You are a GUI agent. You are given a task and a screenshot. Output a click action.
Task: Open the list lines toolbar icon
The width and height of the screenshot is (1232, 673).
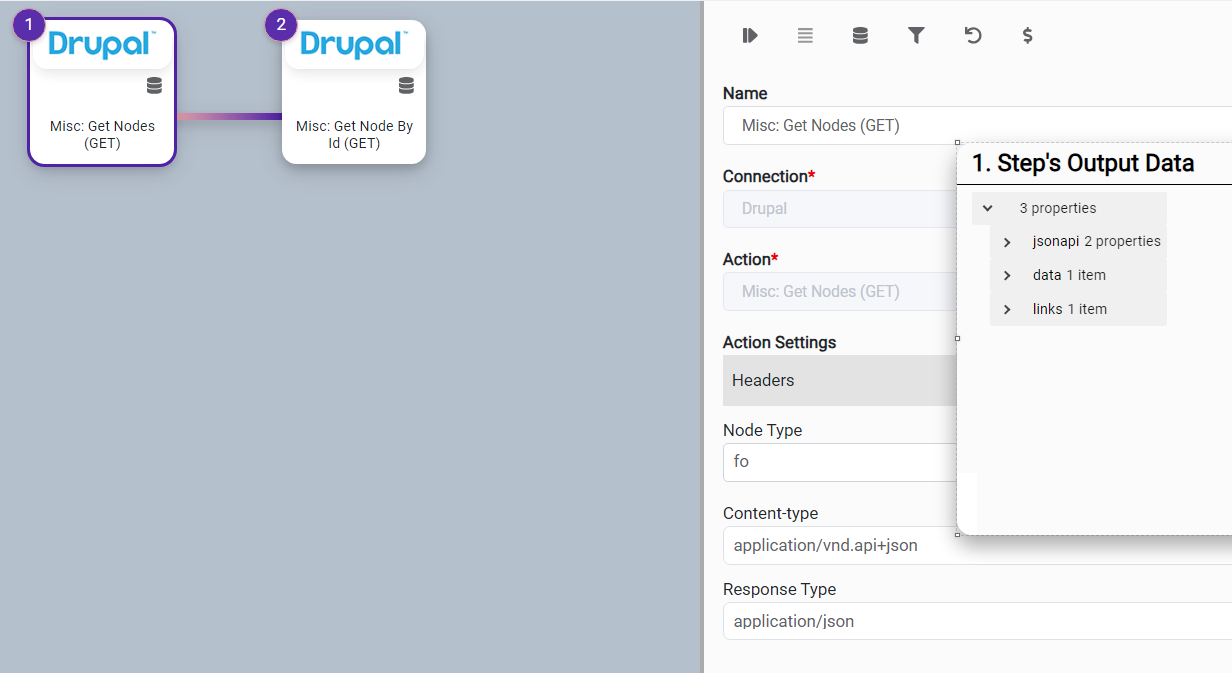coord(805,36)
